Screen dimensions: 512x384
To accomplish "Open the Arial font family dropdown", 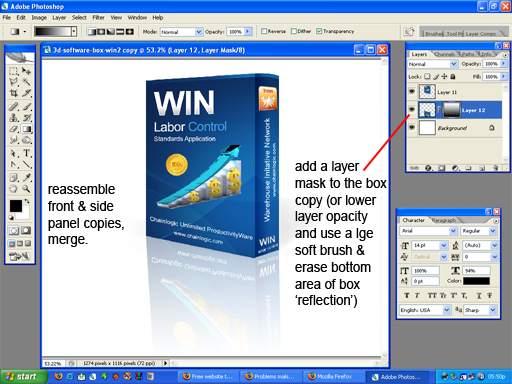I will 428,231.
